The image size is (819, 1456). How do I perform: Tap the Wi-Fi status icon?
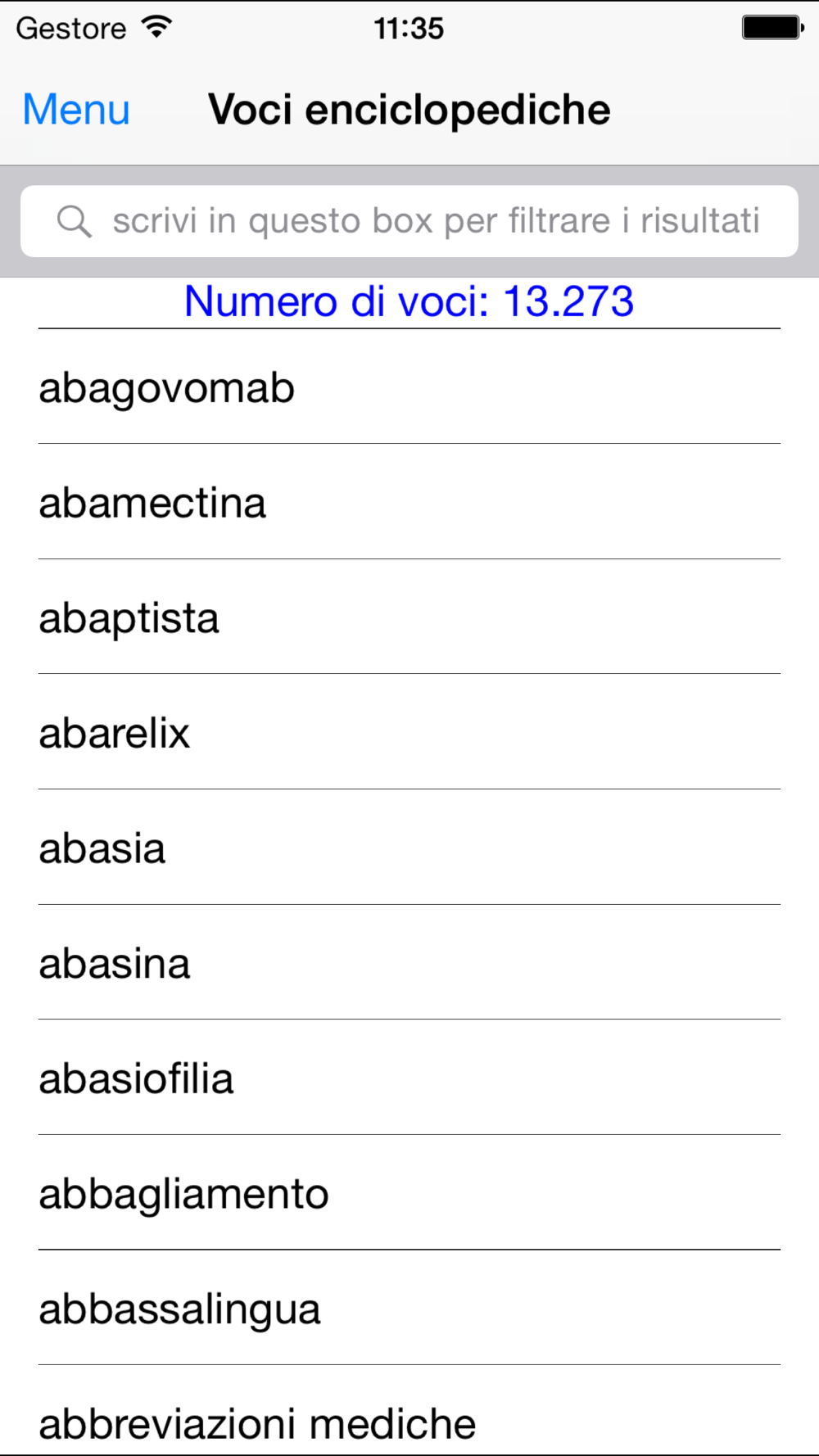(156, 27)
